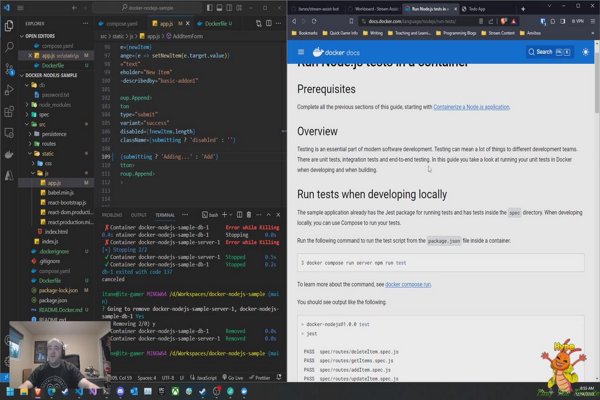600x400 pixels.
Task: Switch to the Output panel tab
Action: tap(139, 215)
